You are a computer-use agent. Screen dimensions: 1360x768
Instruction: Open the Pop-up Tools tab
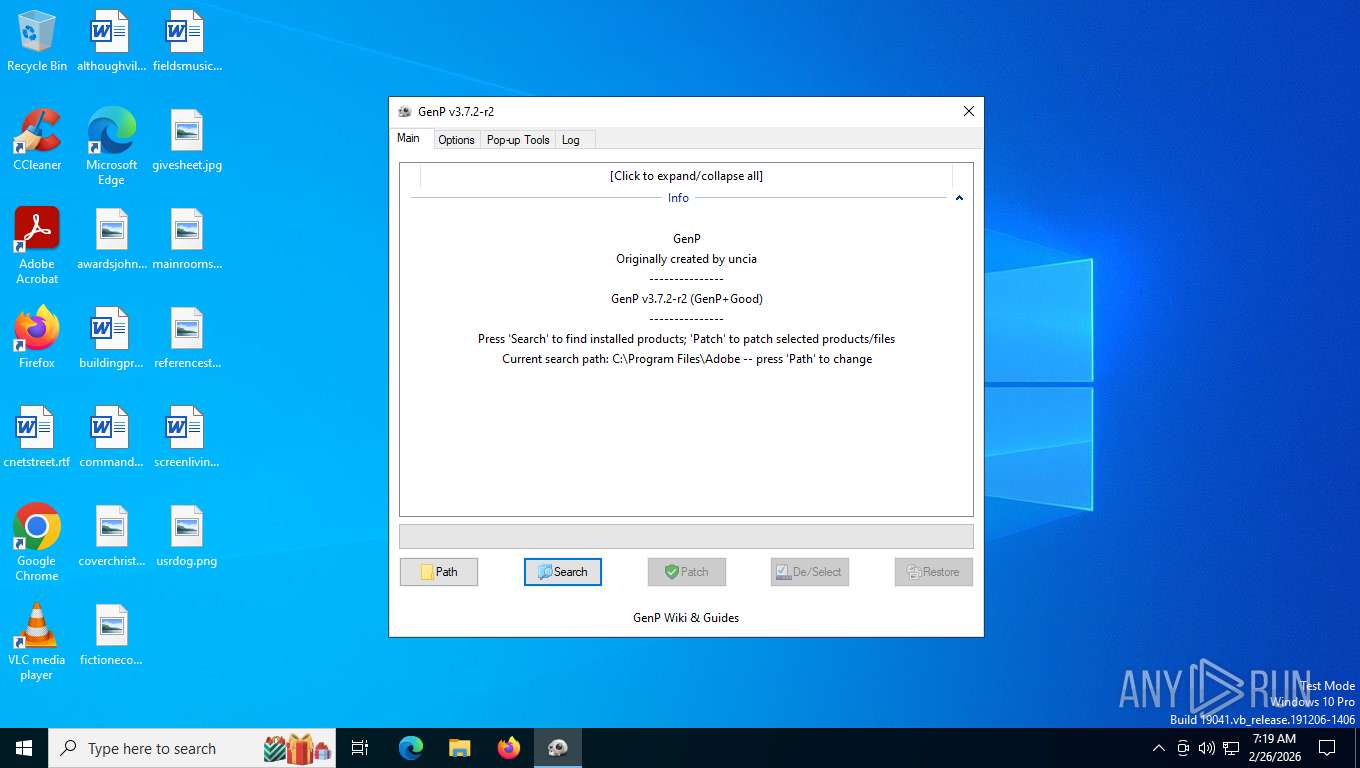coord(518,140)
